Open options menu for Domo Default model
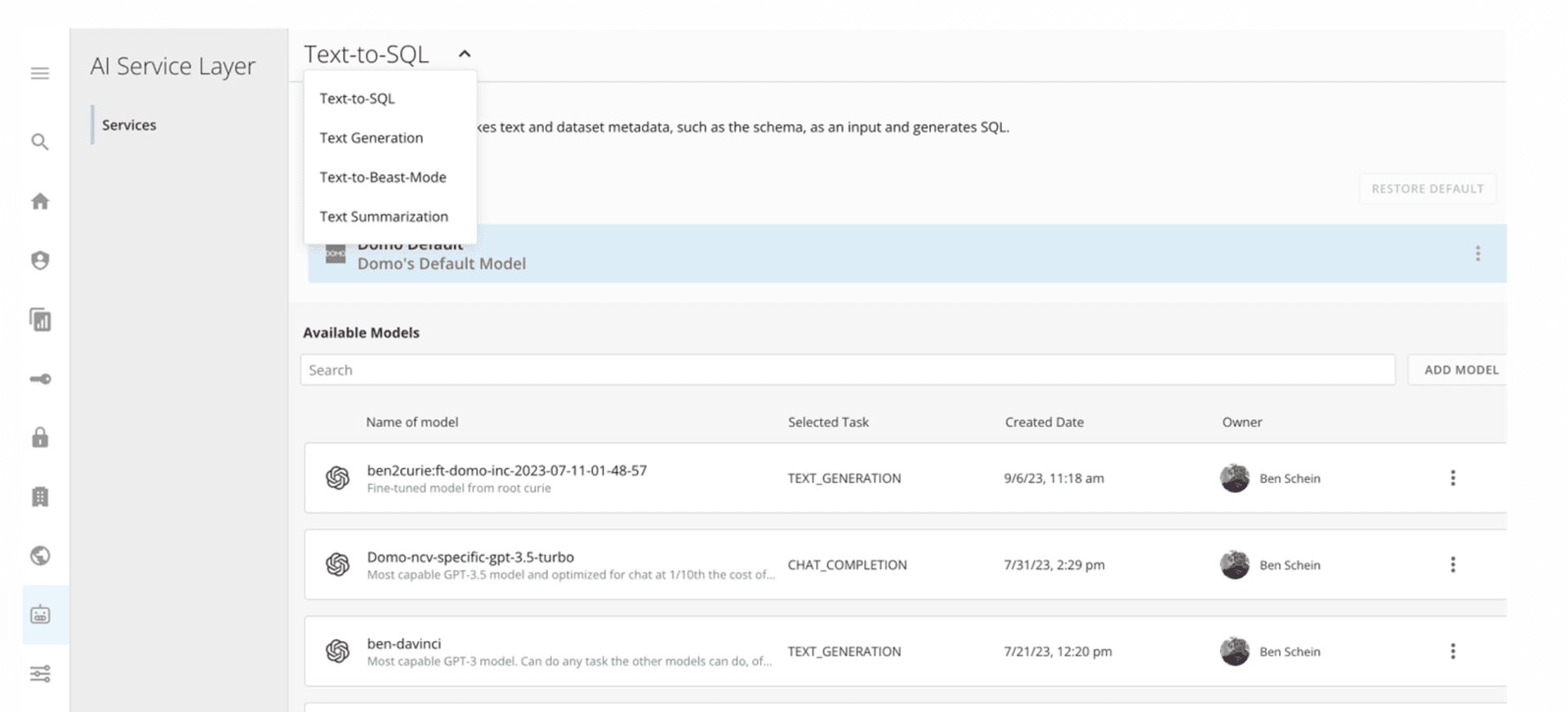Viewport: 1568px width, 712px height. (x=1477, y=254)
